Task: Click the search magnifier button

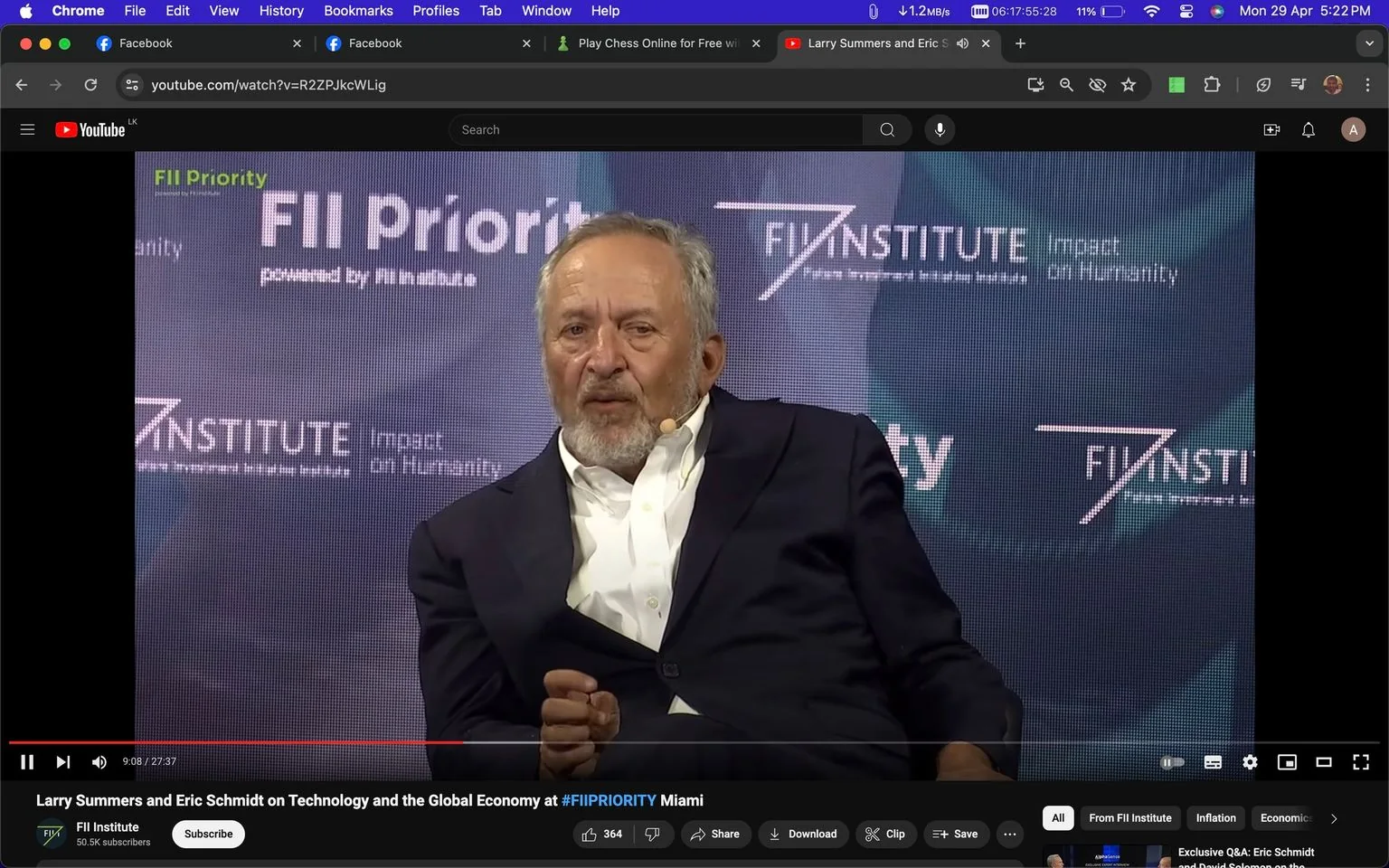Action: click(x=887, y=129)
